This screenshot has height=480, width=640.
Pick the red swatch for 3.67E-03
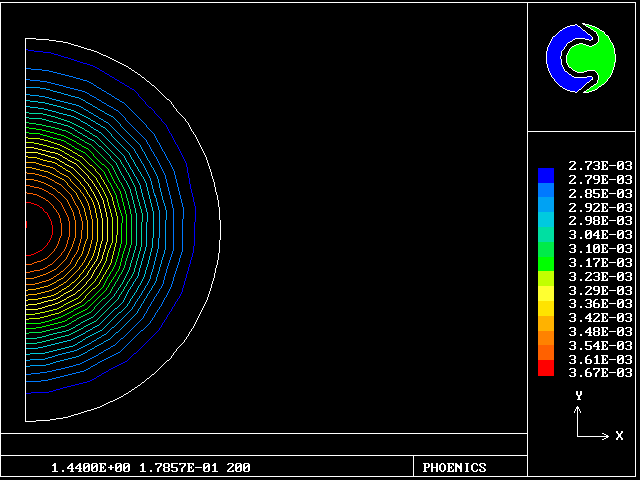point(545,370)
